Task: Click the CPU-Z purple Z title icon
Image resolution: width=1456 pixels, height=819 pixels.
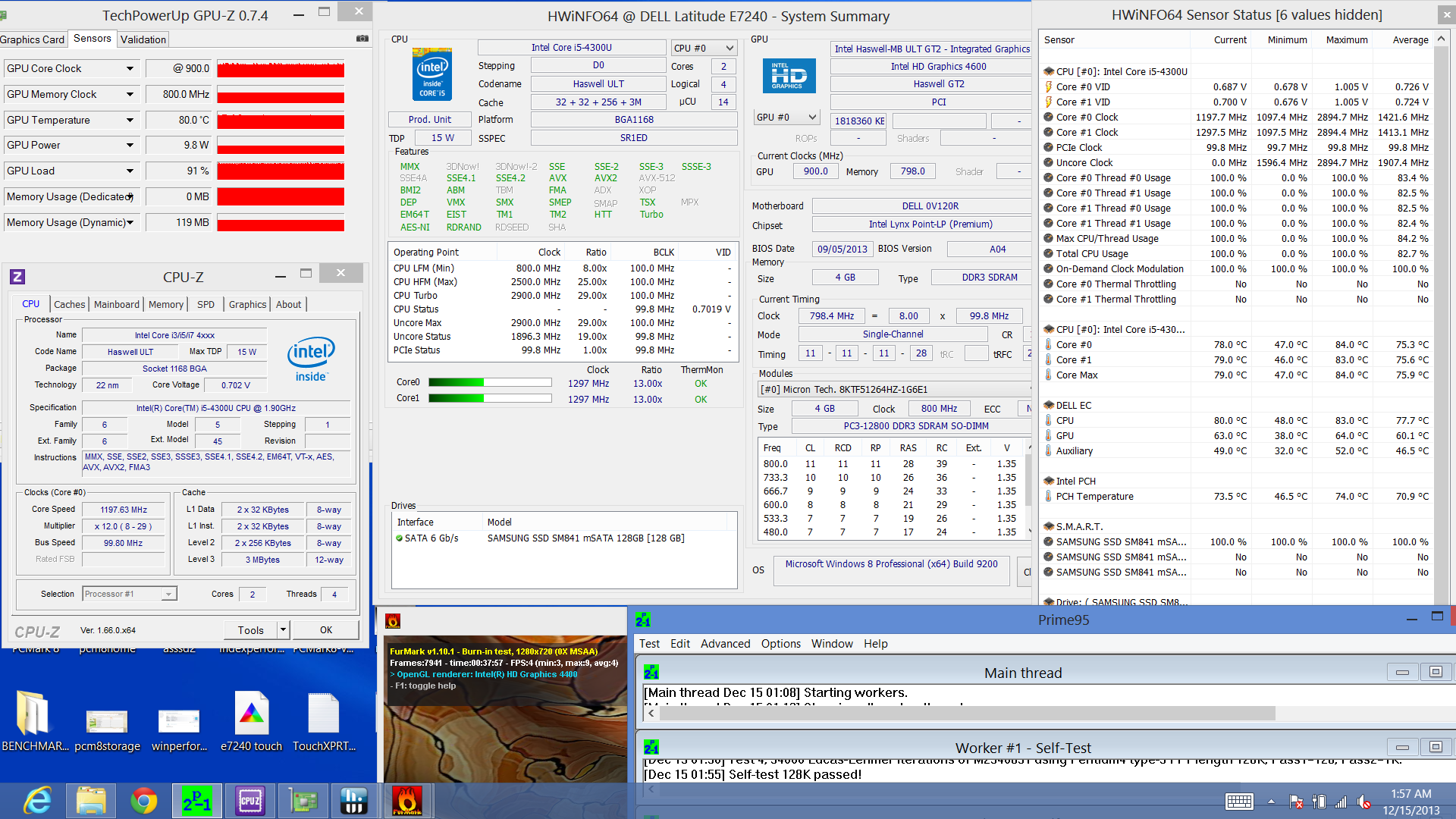Action: pos(17,277)
